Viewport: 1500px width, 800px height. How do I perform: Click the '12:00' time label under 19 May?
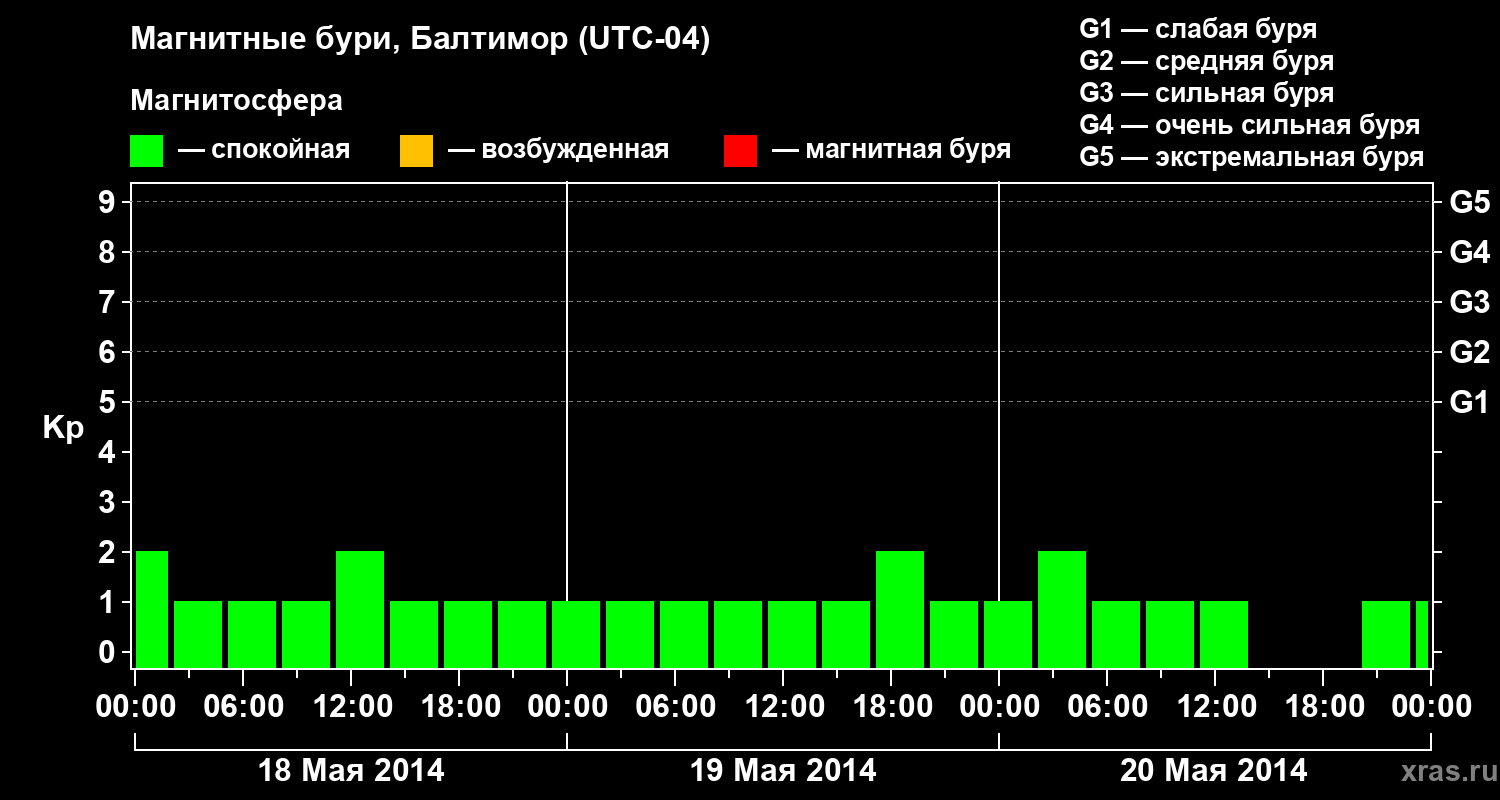pos(783,706)
